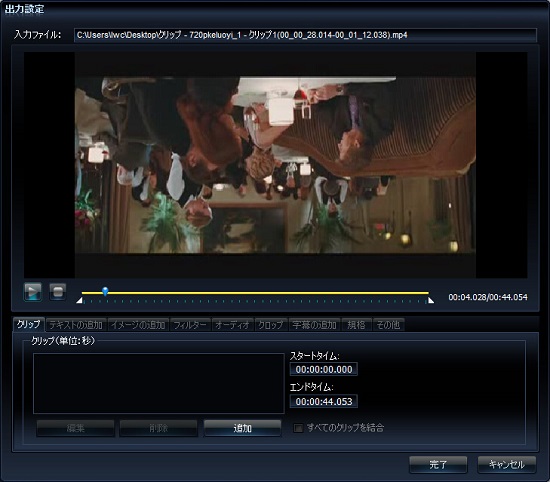
Task: Switch to the フィルター tab
Action: point(190,325)
